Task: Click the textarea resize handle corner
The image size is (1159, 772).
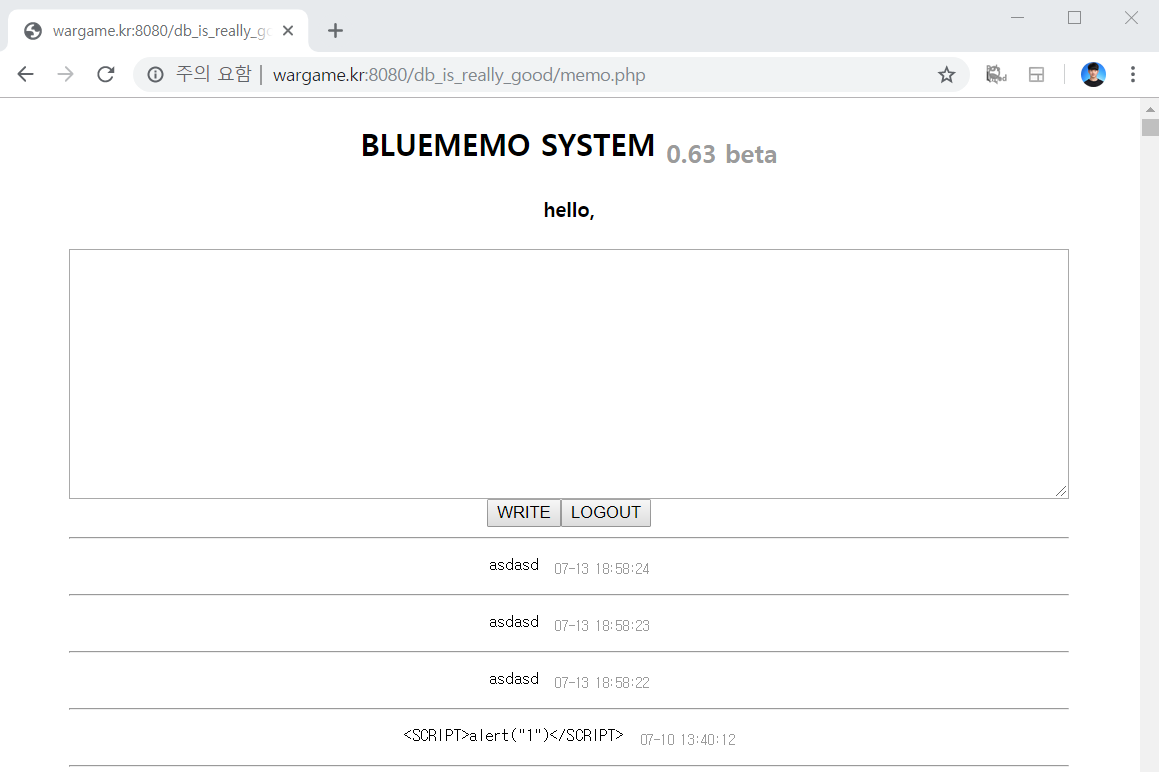Action: (1061, 491)
